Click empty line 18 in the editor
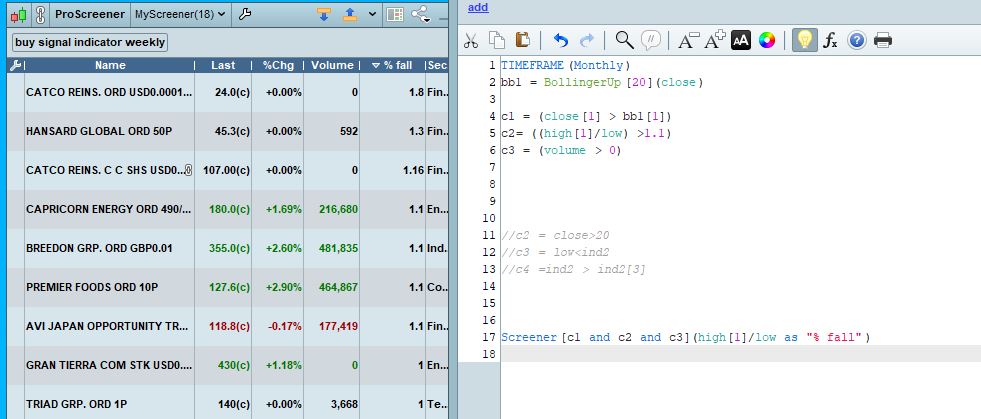Screen dimensions: 981x419 coord(741,354)
